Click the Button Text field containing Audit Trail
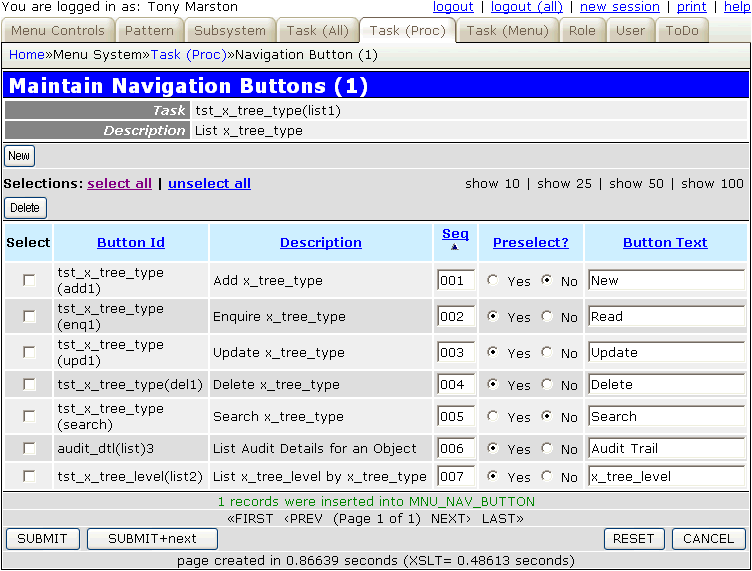752x571 pixels. 666,449
